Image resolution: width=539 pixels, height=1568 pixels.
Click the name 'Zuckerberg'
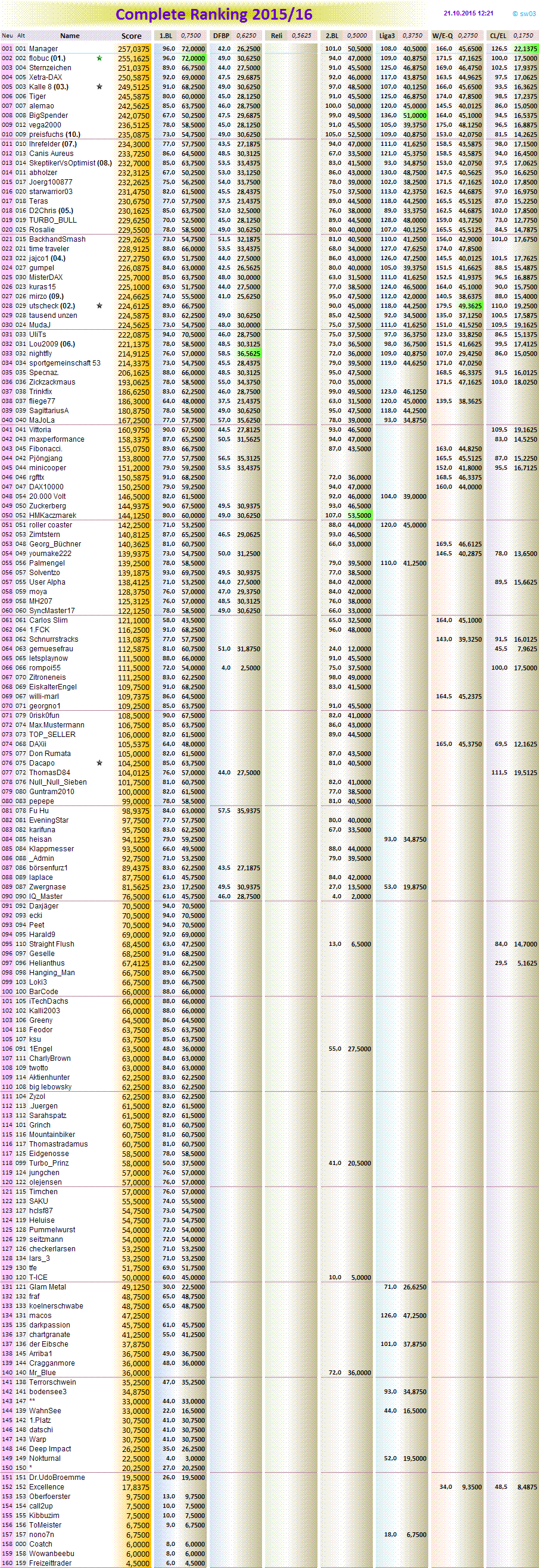point(48,506)
